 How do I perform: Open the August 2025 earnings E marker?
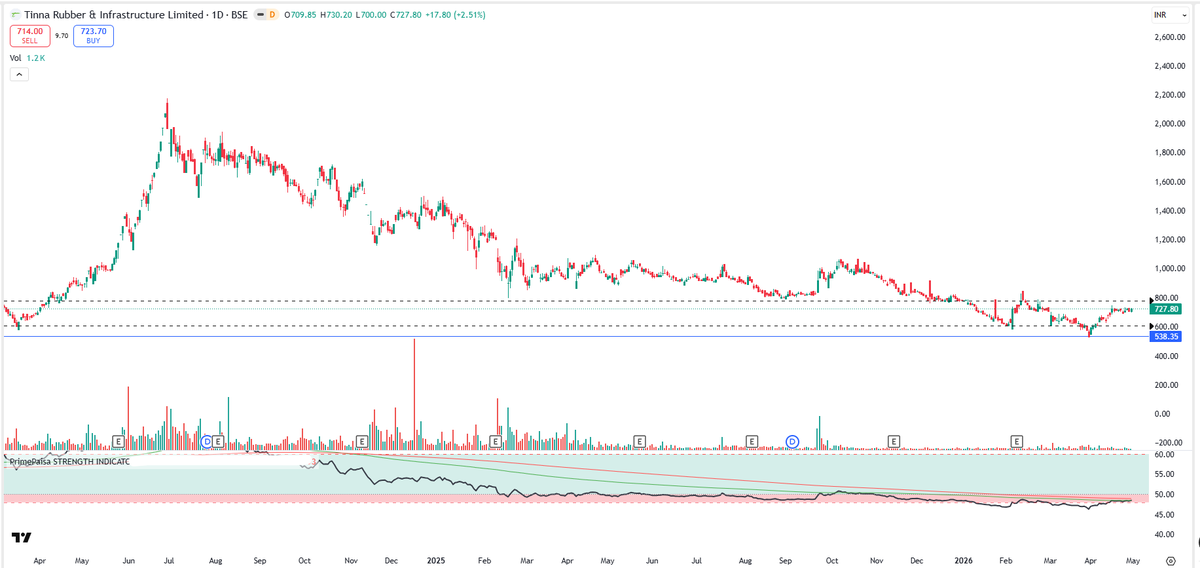pyautogui.click(x=751, y=440)
